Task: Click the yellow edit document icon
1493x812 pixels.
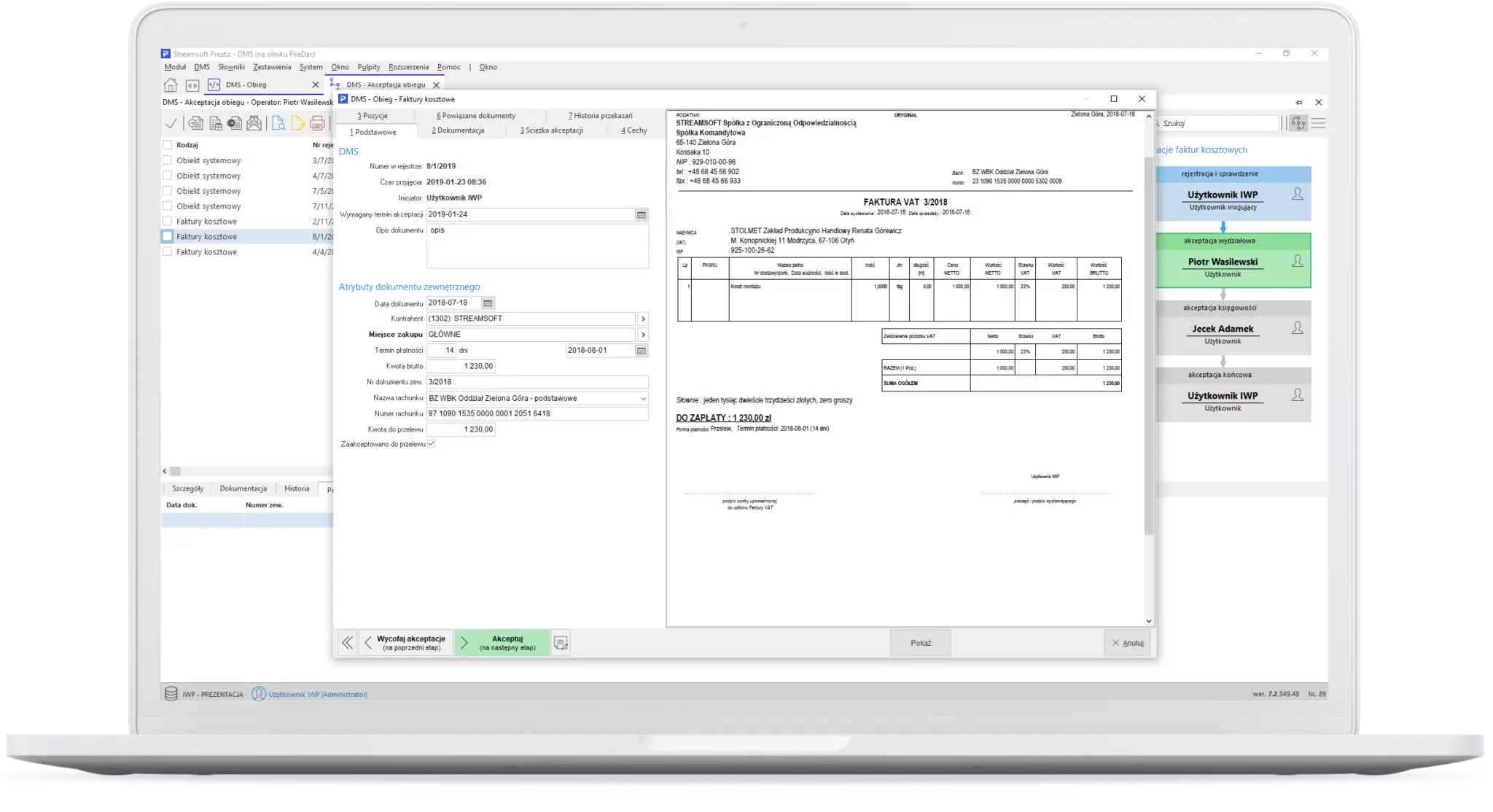Action: [x=298, y=123]
